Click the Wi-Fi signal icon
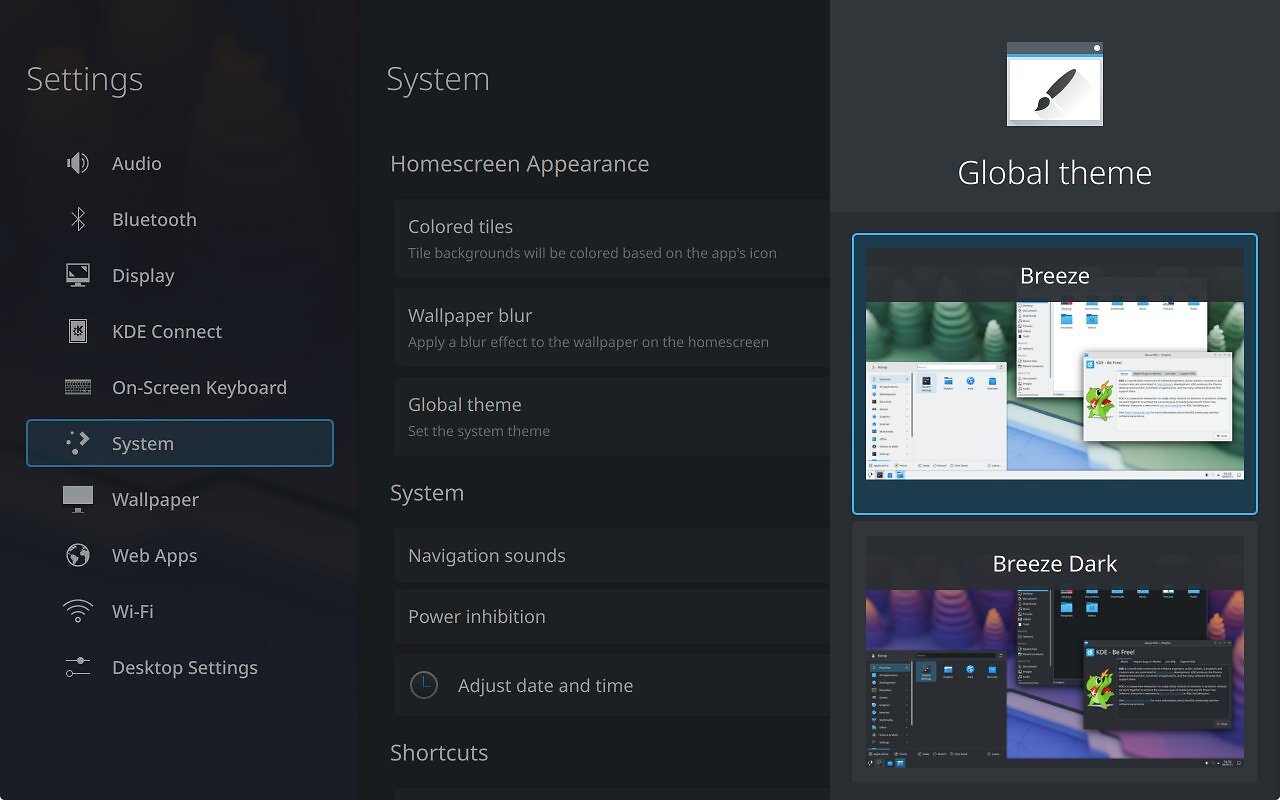 click(78, 611)
